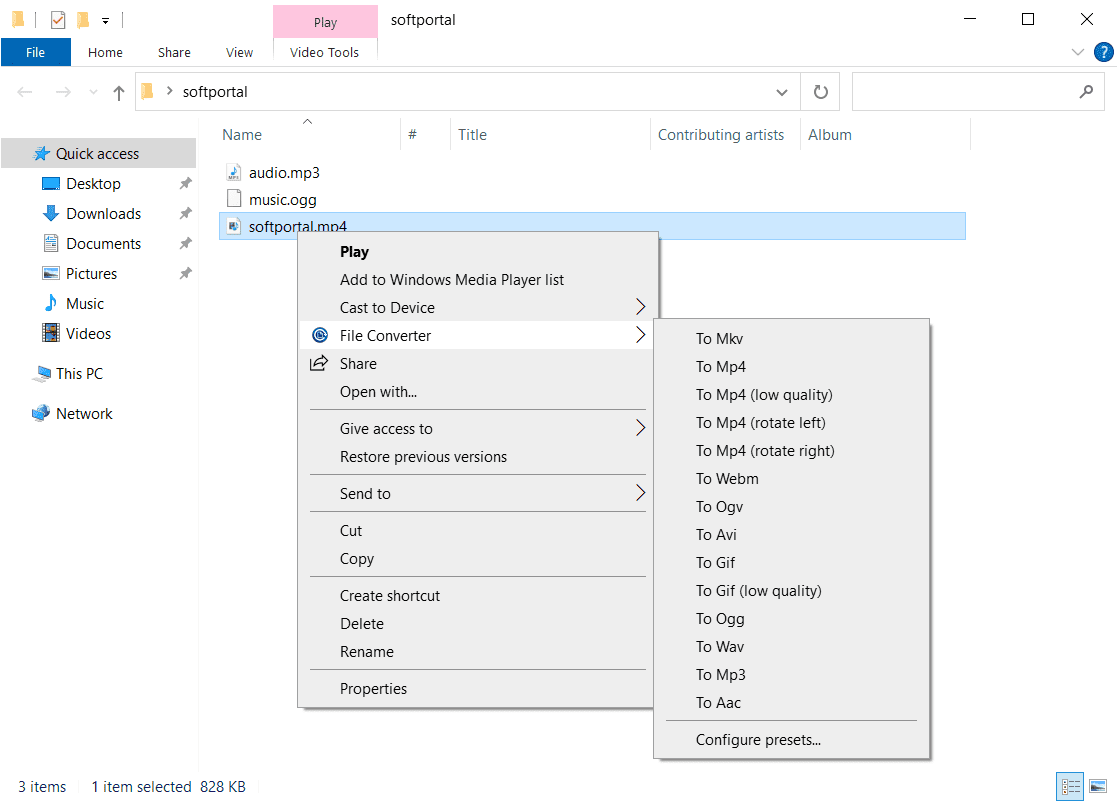The height and width of the screenshot is (802, 1118).
Task: Open the Videos folder in Quick access
Action: click(88, 334)
